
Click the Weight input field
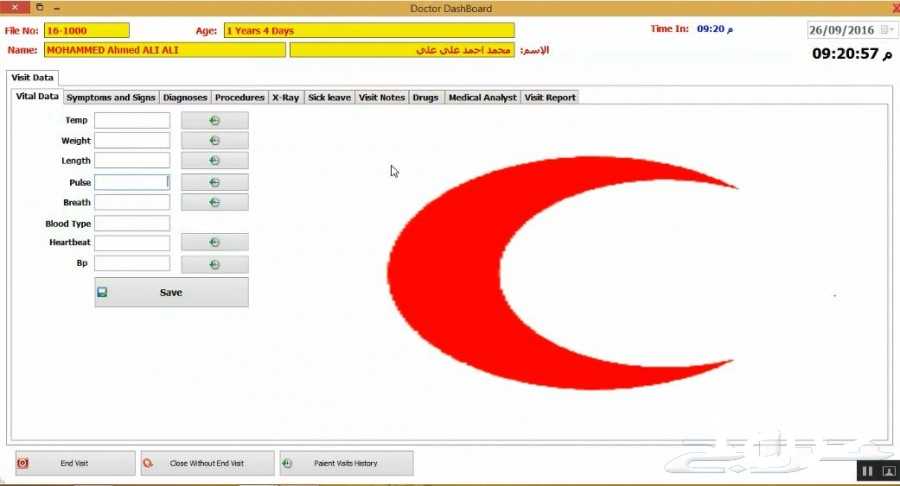click(132, 141)
